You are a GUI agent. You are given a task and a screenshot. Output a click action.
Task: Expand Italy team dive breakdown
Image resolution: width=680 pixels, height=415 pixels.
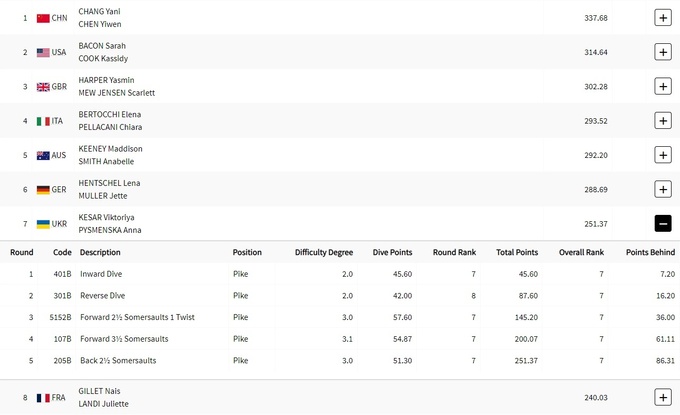pyautogui.click(x=662, y=121)
